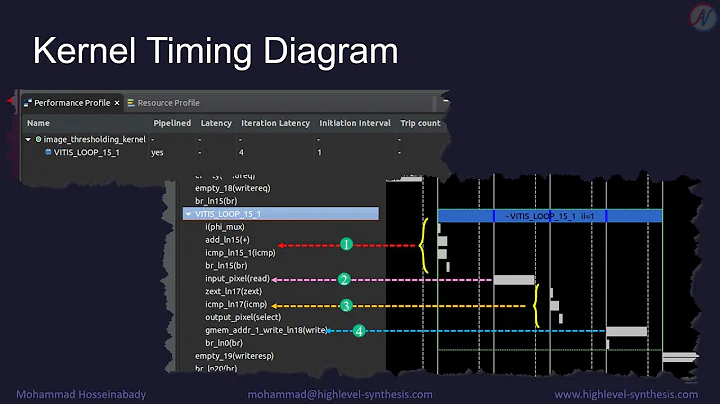Click the icmp_ln17 timing bar
The width and height of the screenshot is (720, 404).
coord(555,305)
